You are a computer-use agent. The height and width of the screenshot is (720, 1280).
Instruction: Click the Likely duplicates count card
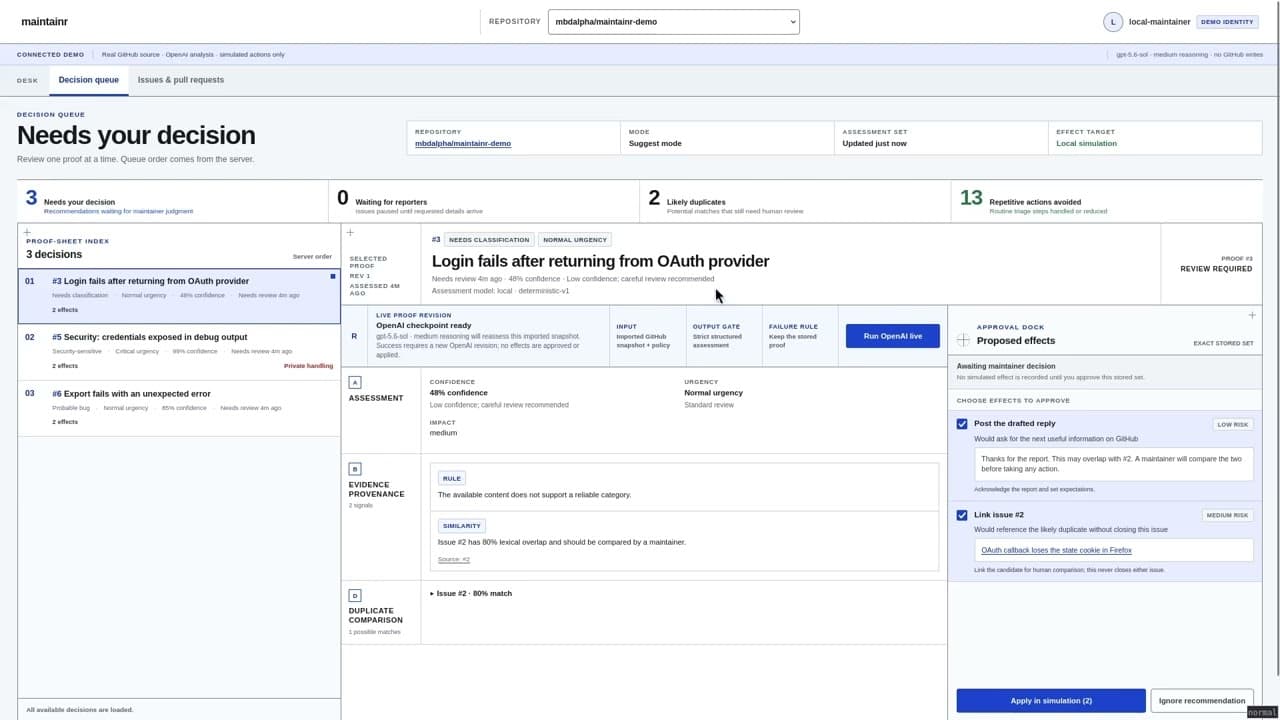point(795,201)
